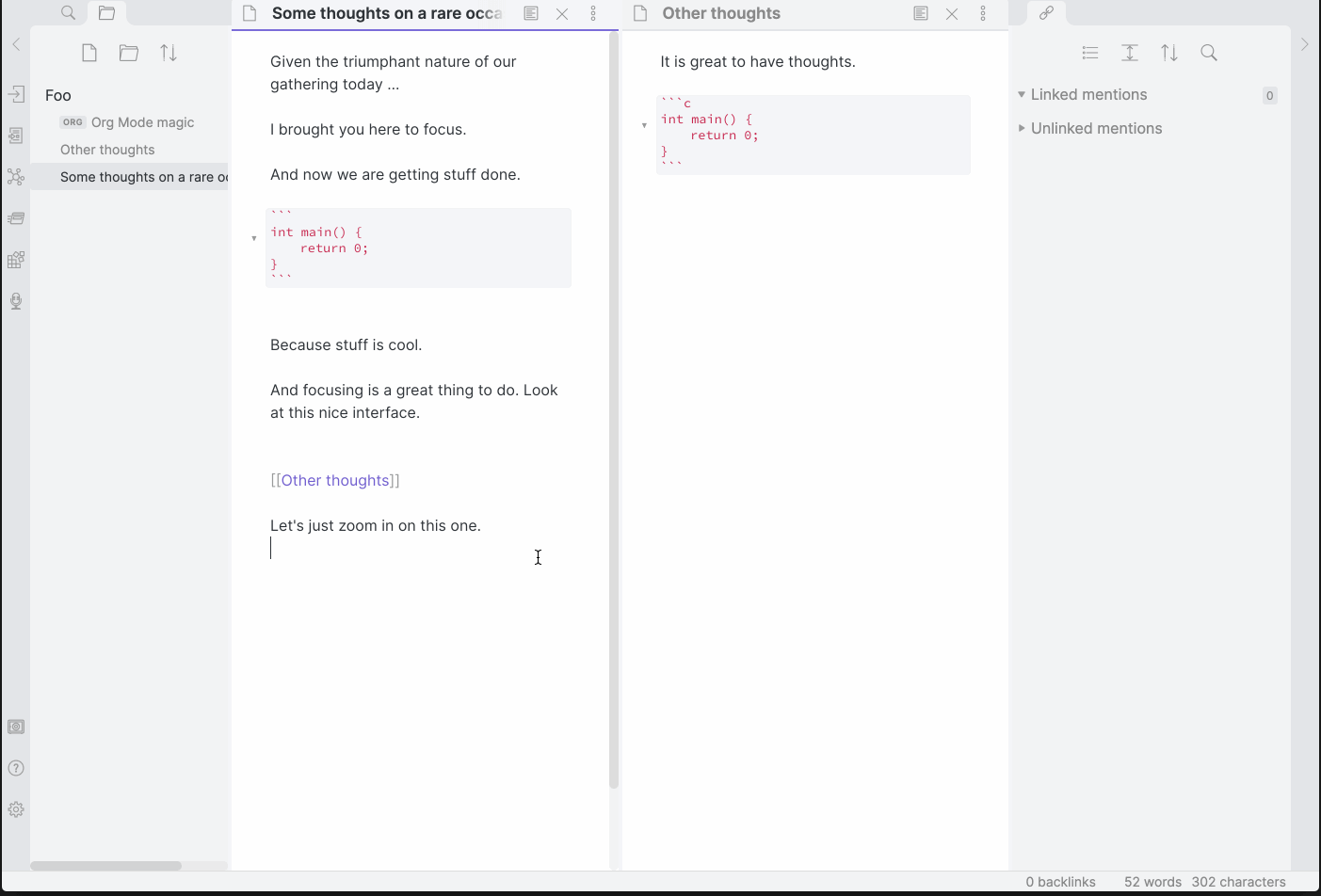Click the 'I brought you here to focus.' line
This screenshot has height=896, width=1321.
click(x=368, y=129)
